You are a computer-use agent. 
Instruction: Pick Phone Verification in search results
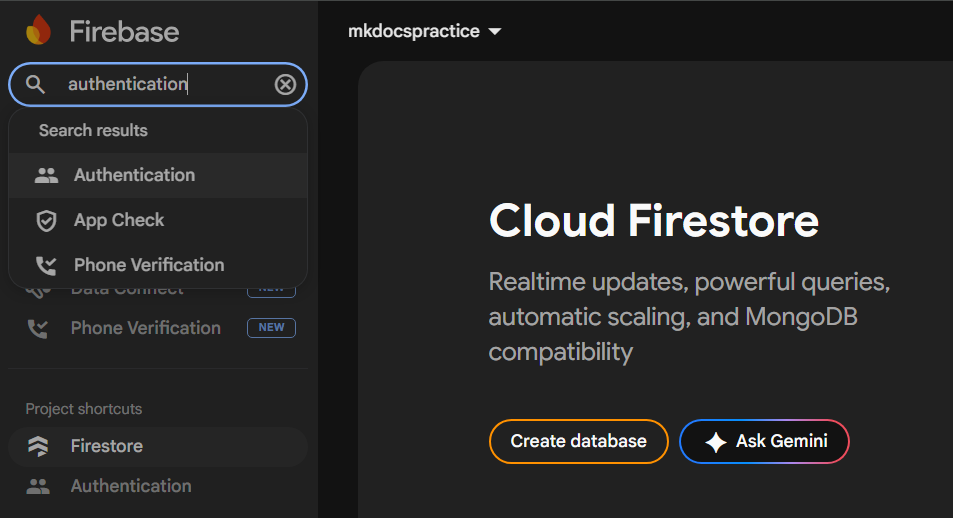tap(149, 266)
